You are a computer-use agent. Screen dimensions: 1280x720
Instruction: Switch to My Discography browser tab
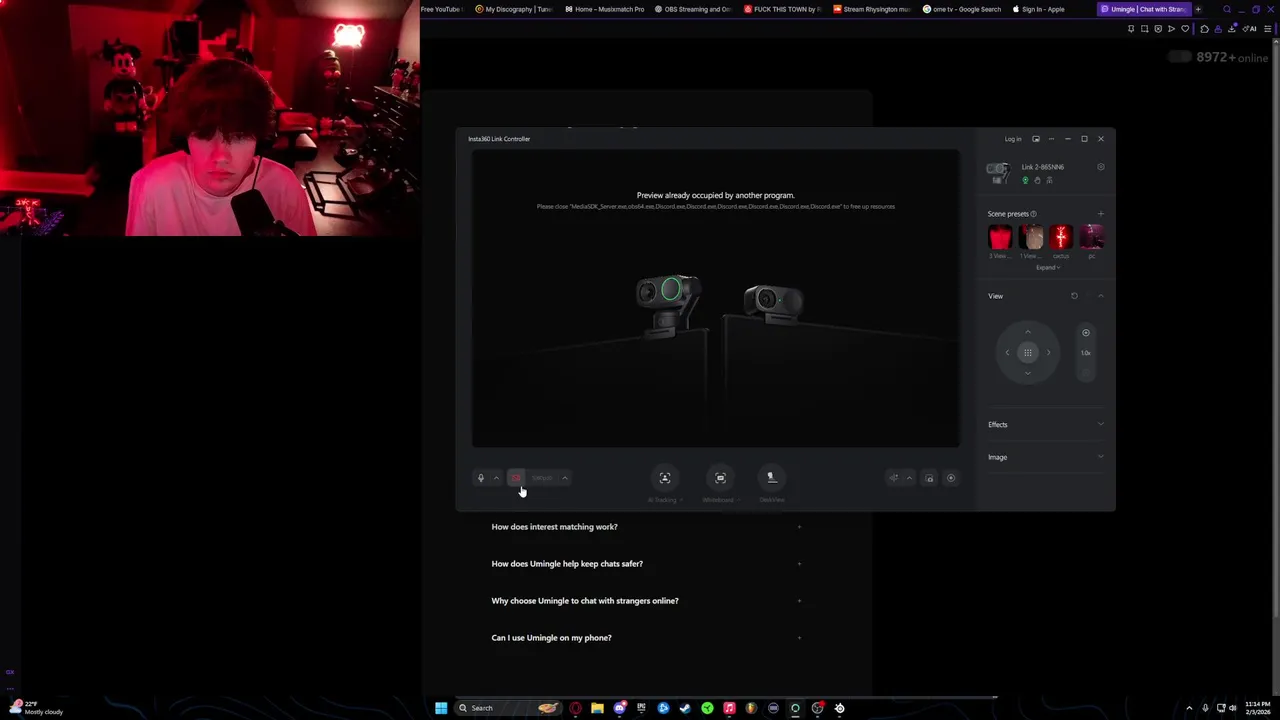513,9
